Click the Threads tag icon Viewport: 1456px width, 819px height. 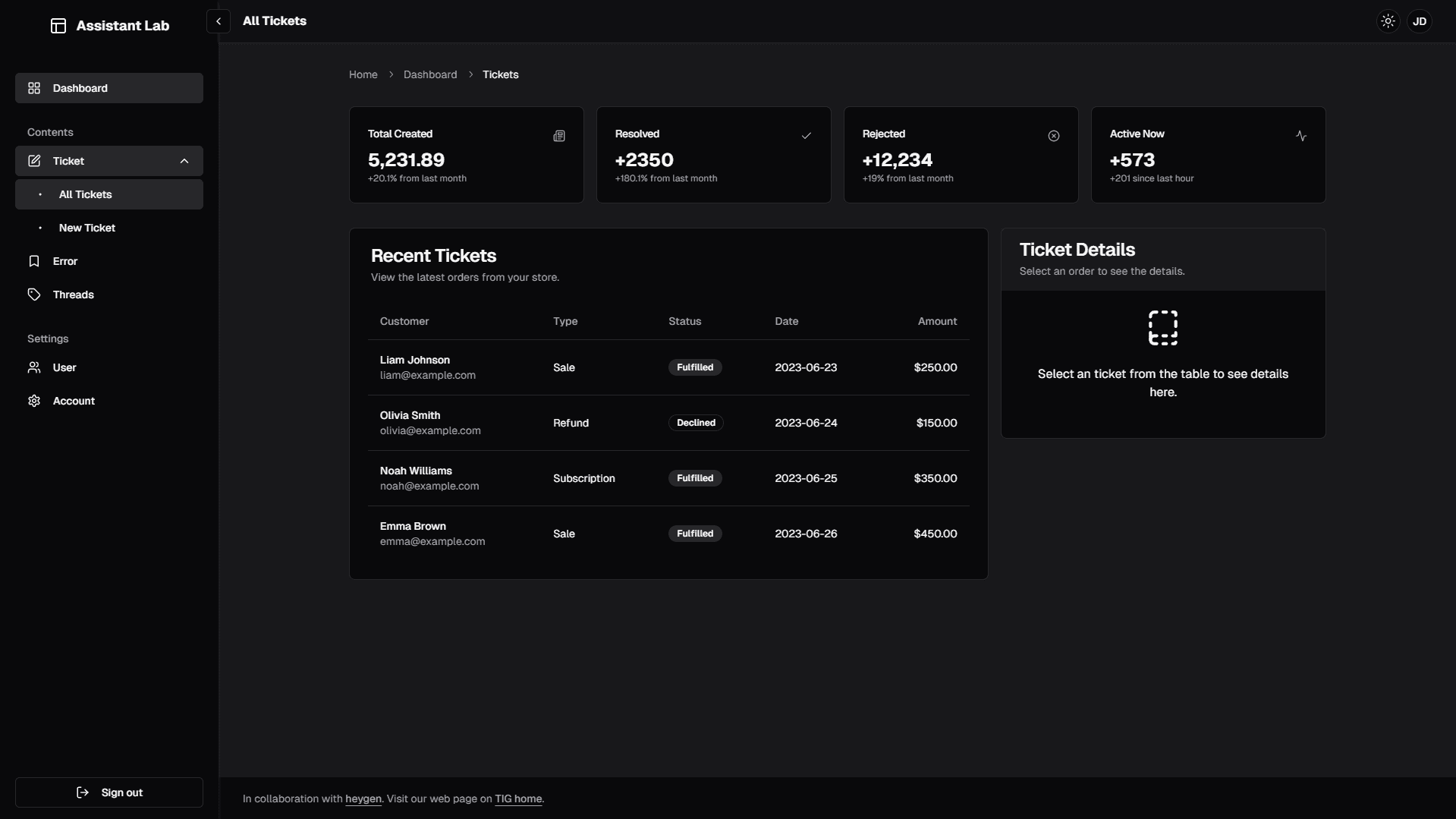point(34,295)
